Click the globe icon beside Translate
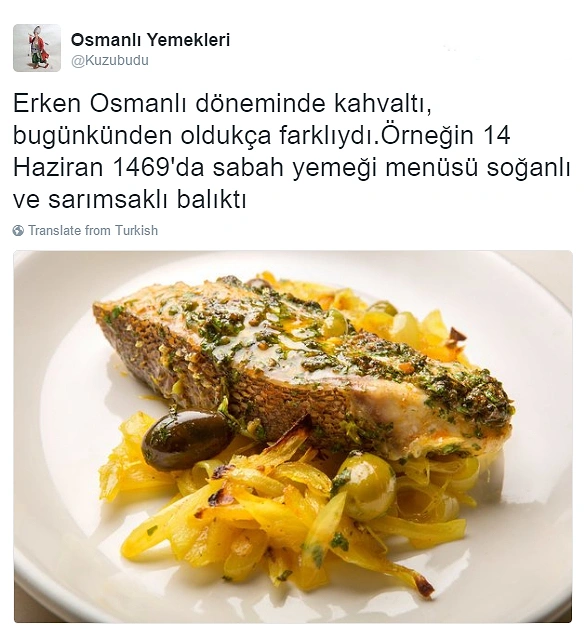Screen dimensions: 587x629 [x=18, y=231]
